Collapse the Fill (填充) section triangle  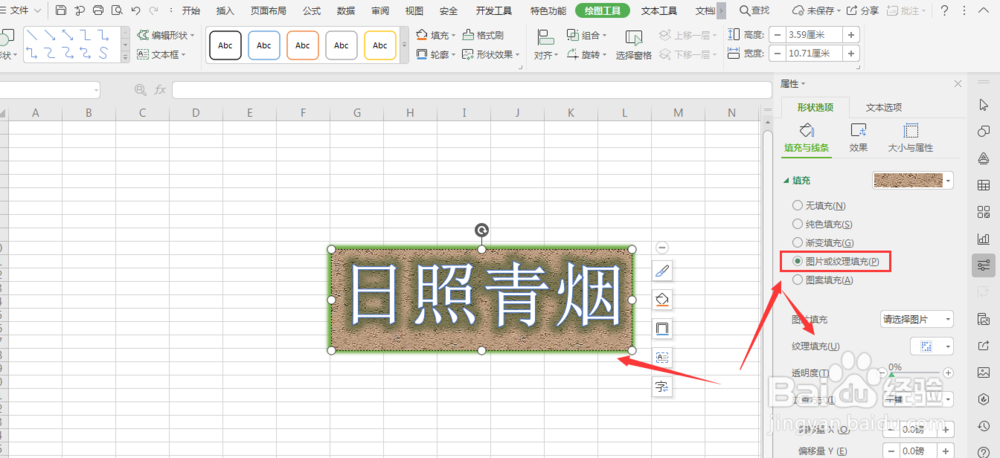click(x=786, y=181)
